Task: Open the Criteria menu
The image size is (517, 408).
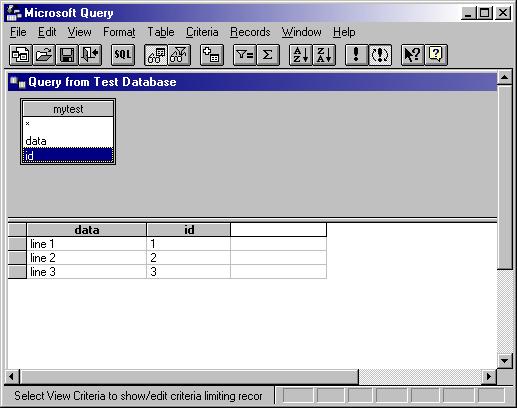Action: (202, 32)
